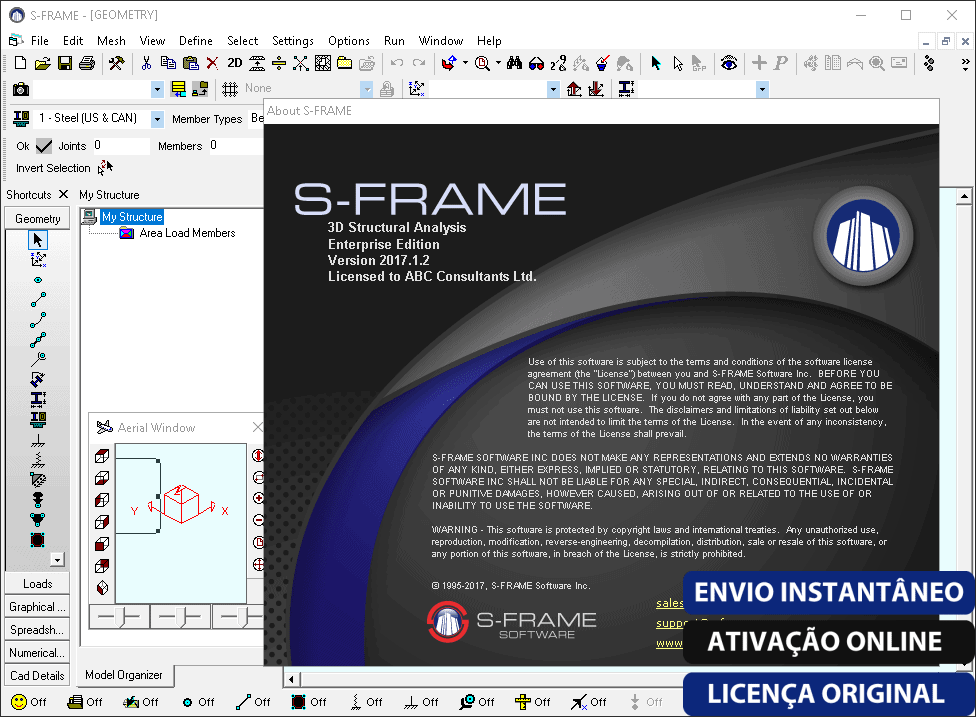Open the dropdown after the axes icon
The height and width of the screenshot is (717, 976).
point(553,90)
